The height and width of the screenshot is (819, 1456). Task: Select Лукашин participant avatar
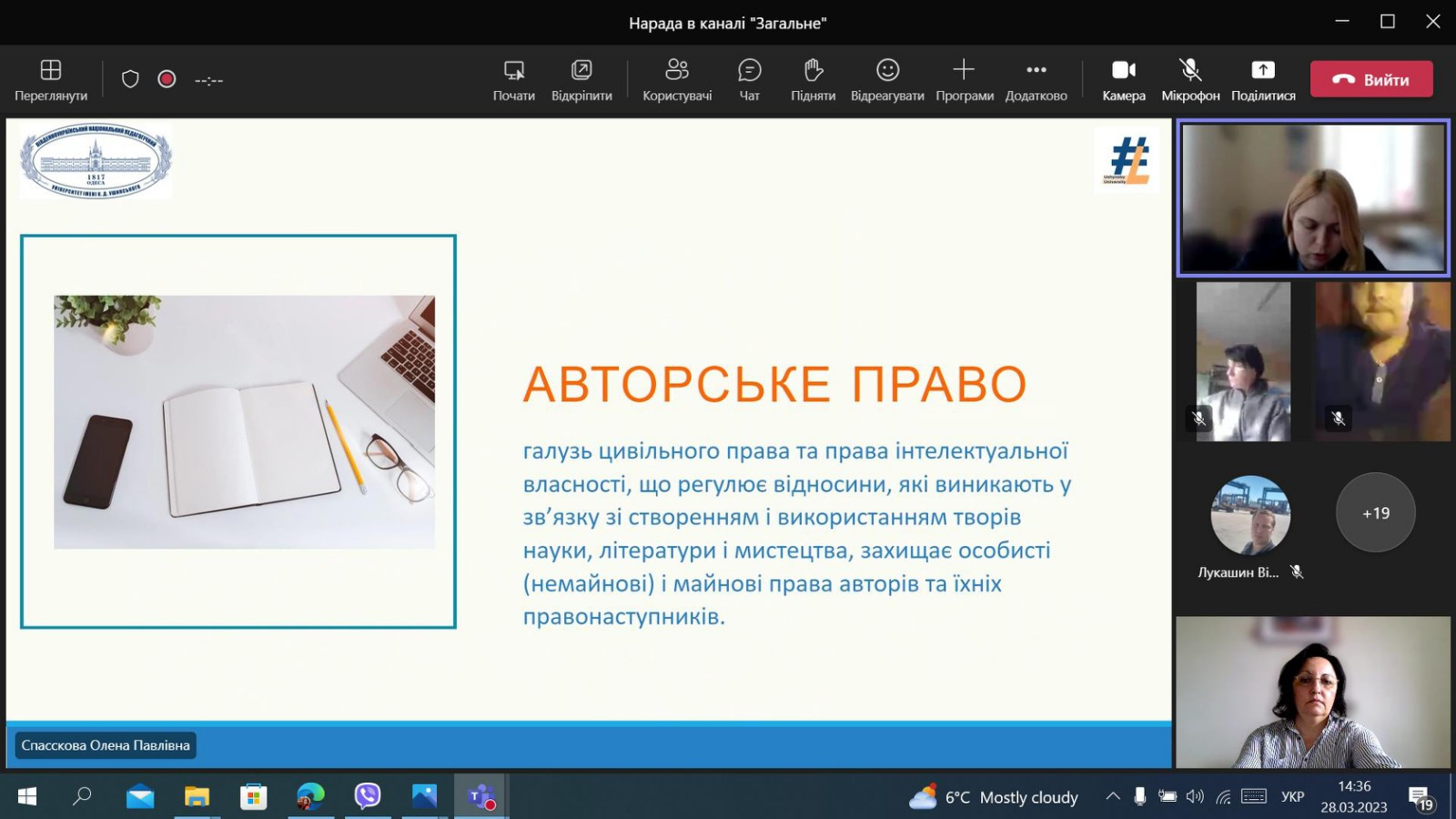pos(1250,515)
